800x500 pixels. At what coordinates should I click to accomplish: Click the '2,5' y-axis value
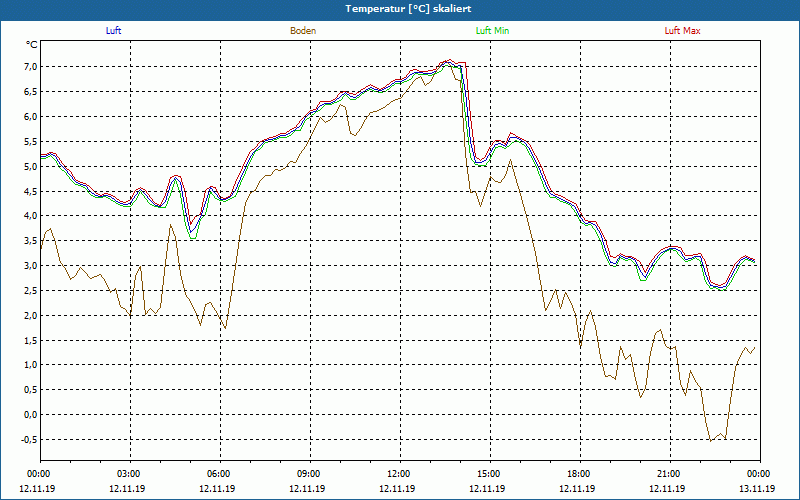(x=31, y=290)
